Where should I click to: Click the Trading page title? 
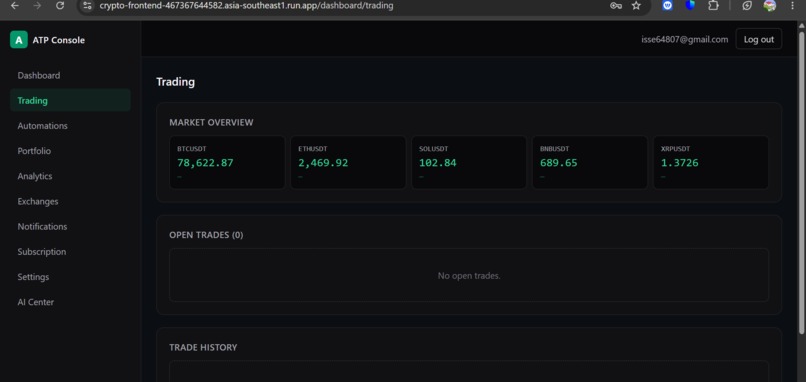point(175,82)
